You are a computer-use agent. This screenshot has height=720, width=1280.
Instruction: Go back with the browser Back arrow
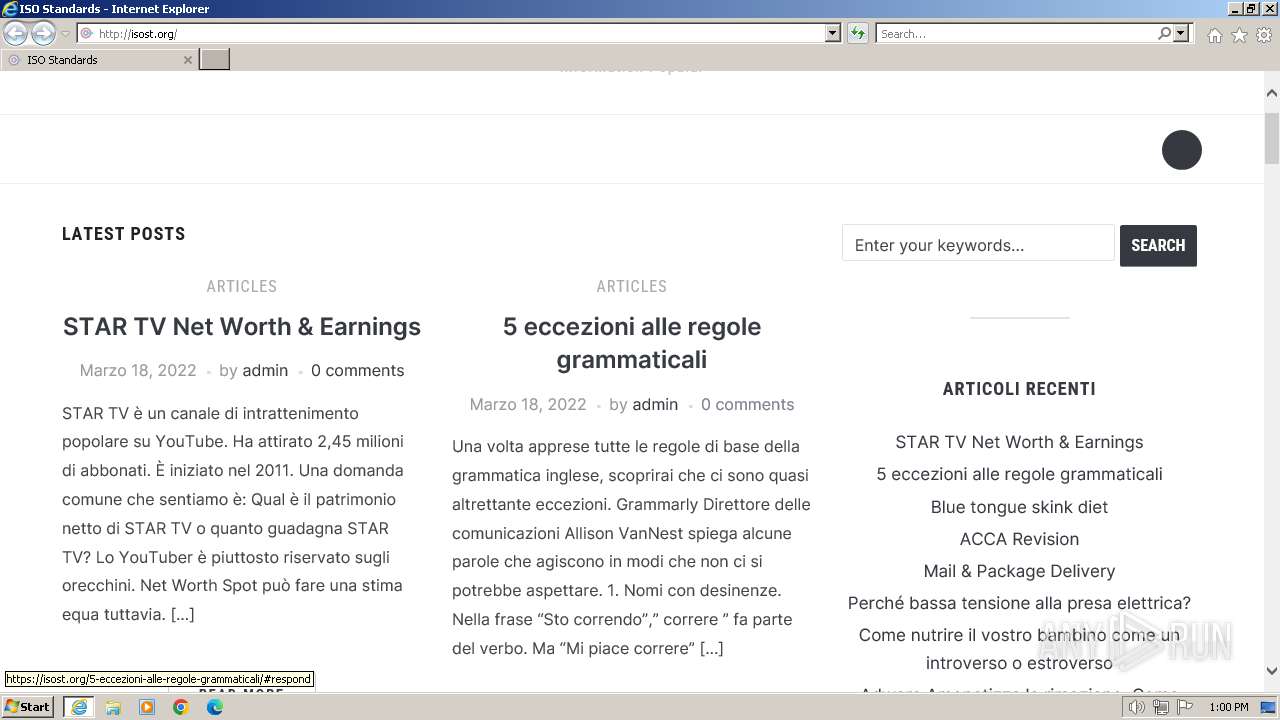pos(15,34)
